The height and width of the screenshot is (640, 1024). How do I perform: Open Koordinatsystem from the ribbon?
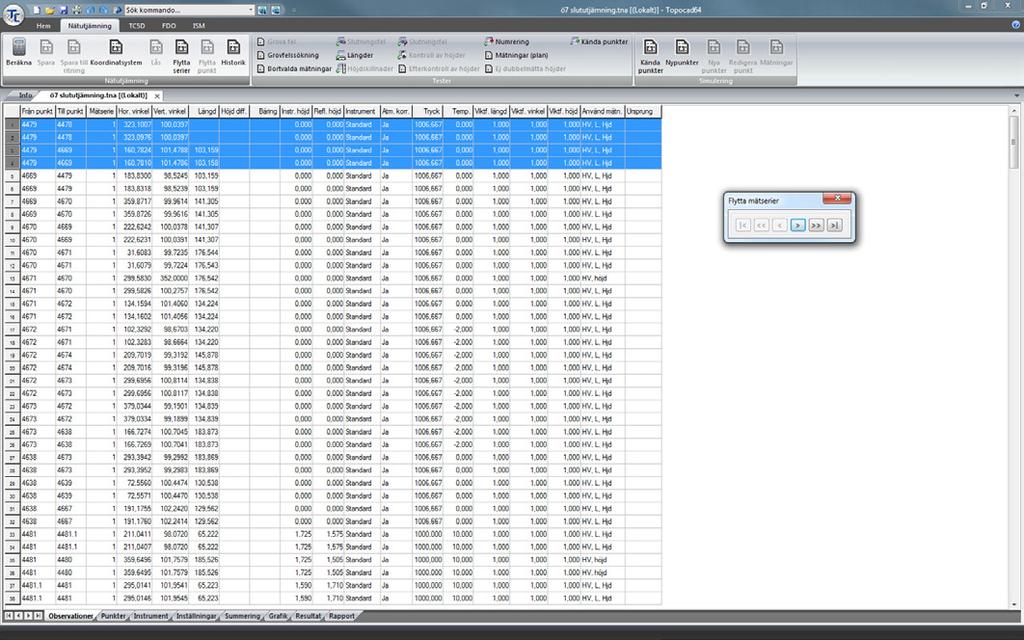(x=116, y=52)
